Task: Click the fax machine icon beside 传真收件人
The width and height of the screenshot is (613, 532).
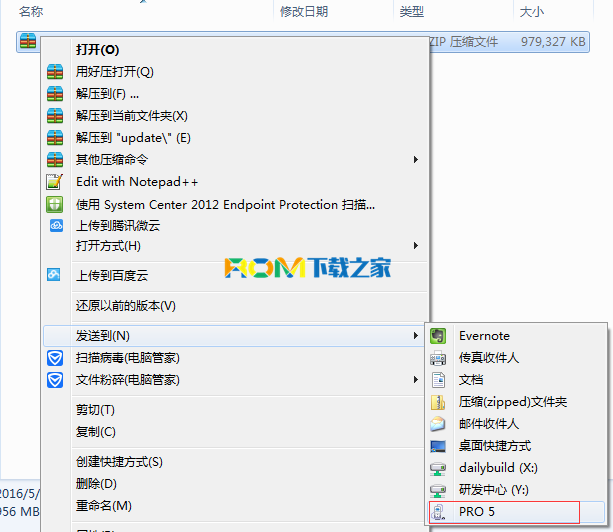Action: click(438, 358)
